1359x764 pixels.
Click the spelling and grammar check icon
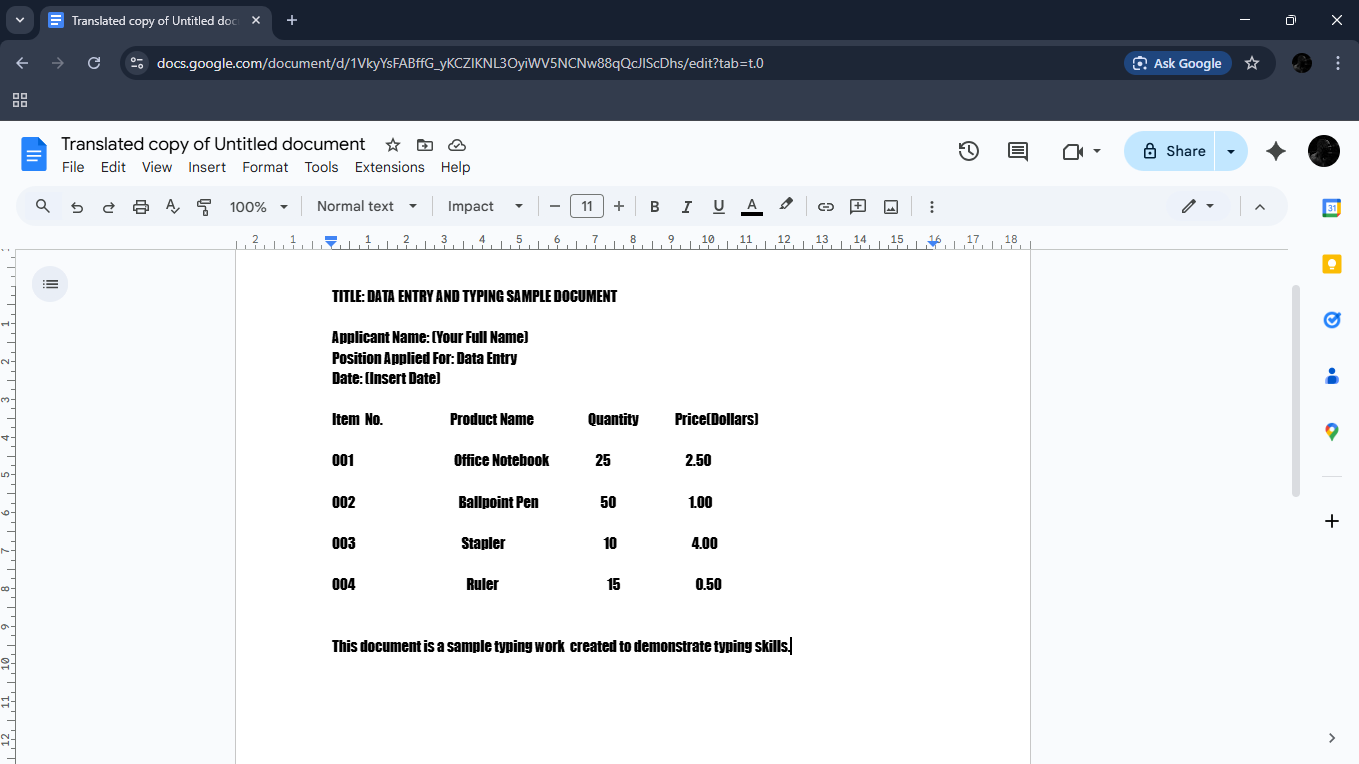click(172, 207)
